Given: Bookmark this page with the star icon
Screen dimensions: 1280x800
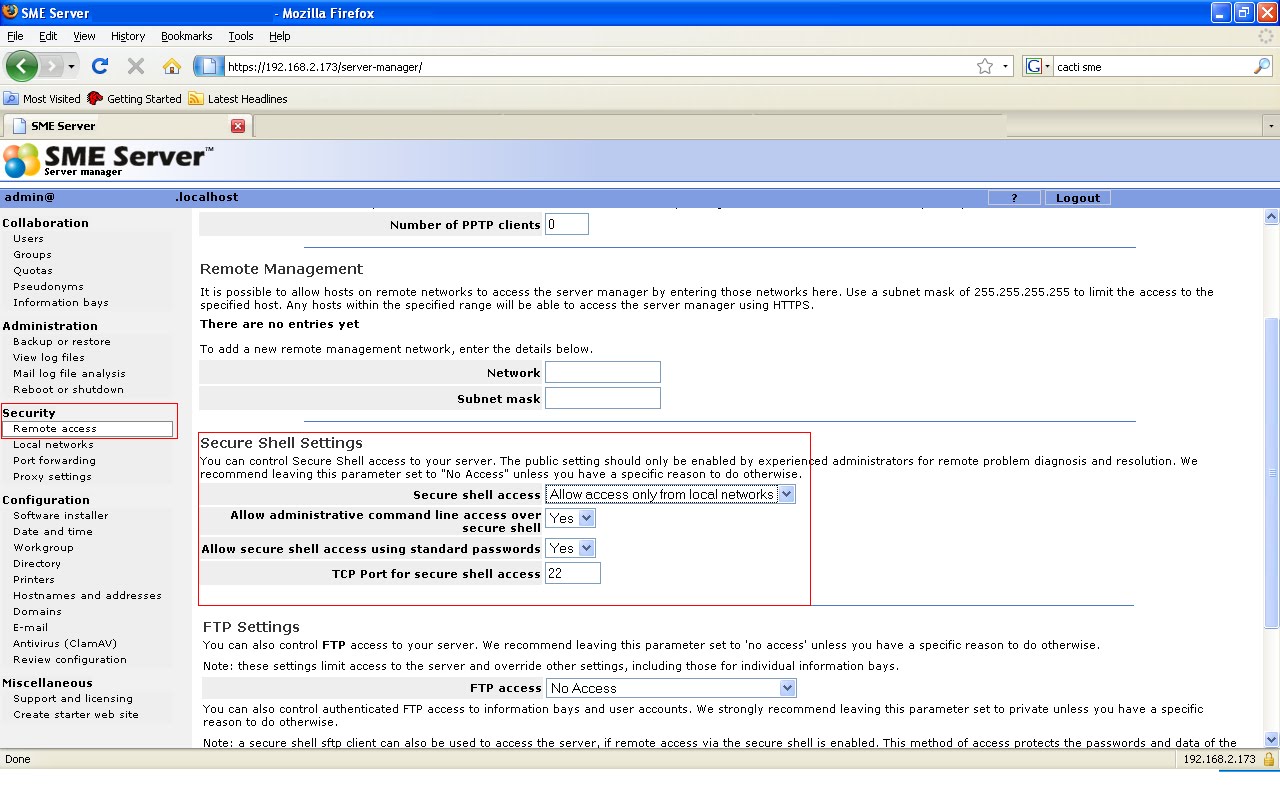Looking at the screenshot, I should pyautogui.click(x=985, y=66).
